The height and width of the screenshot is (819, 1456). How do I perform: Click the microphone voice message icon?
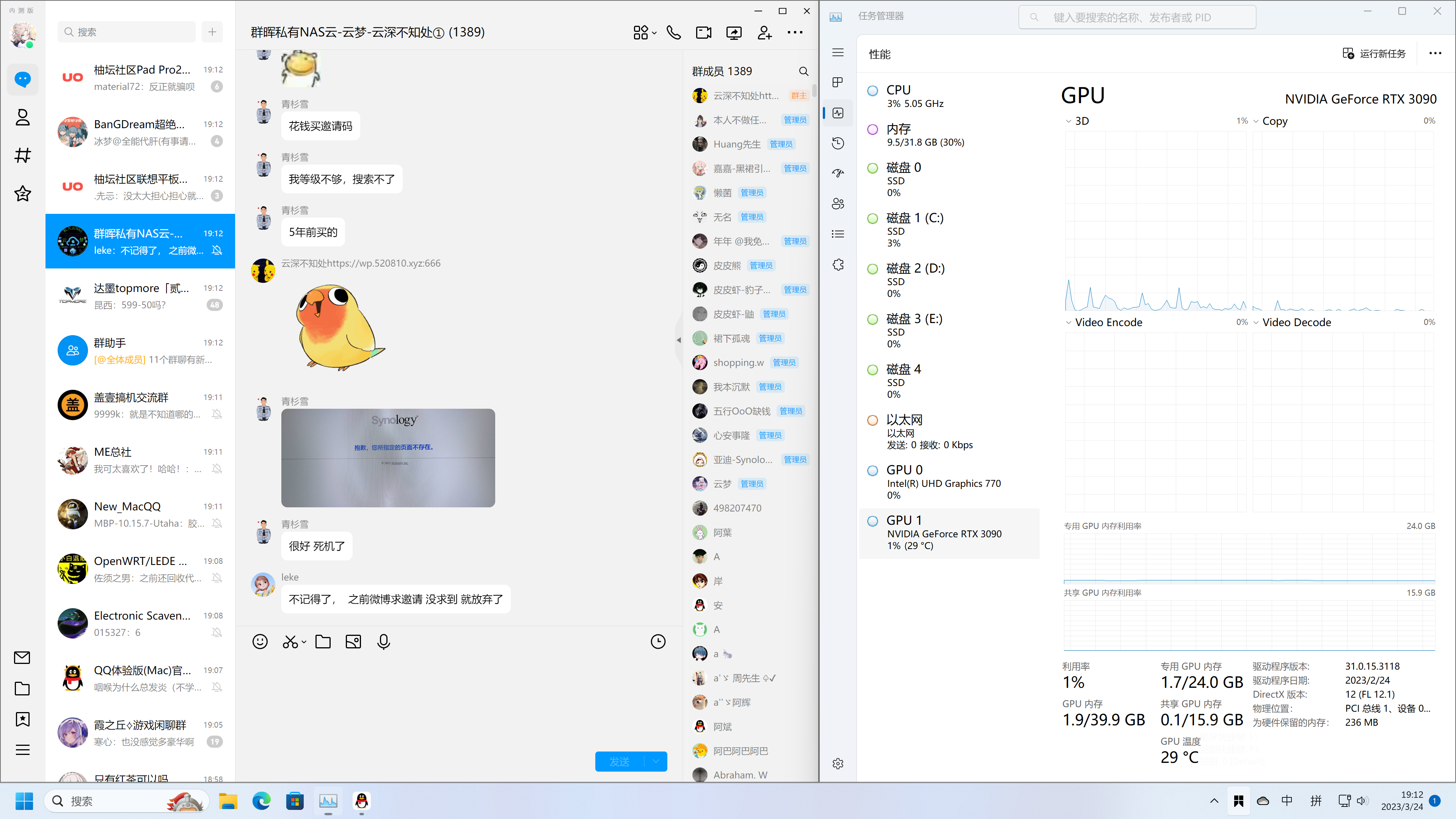click(383, 642)
